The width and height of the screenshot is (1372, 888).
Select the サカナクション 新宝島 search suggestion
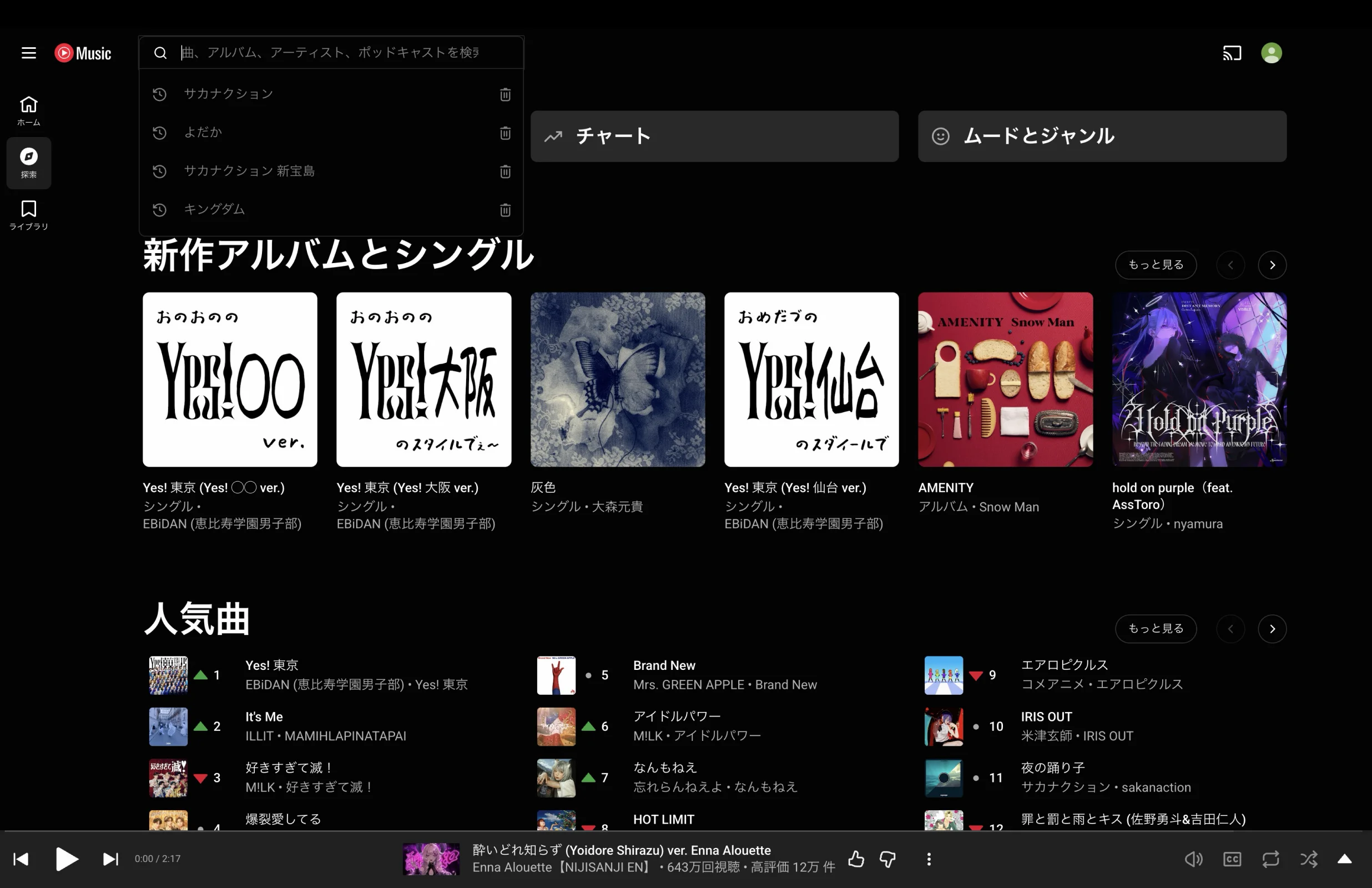[x=331, y=171]
